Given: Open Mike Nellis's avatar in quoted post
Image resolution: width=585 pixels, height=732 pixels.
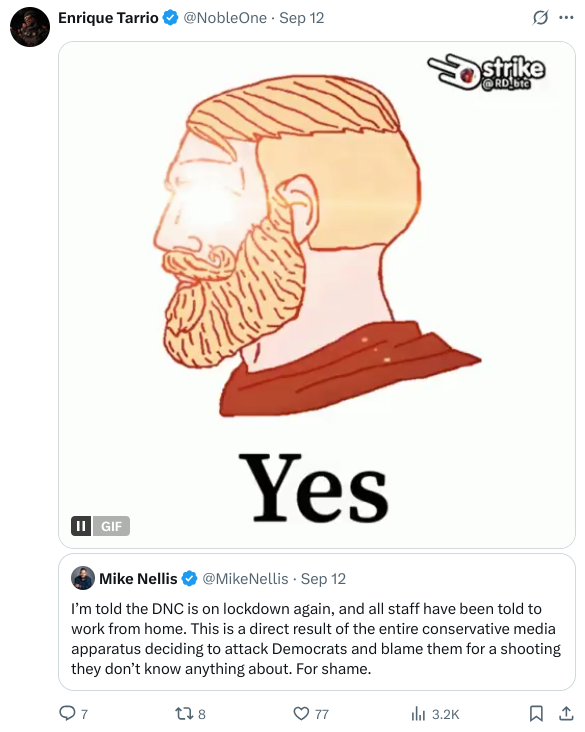Looking at the screenshot, I should click(83, 578).
